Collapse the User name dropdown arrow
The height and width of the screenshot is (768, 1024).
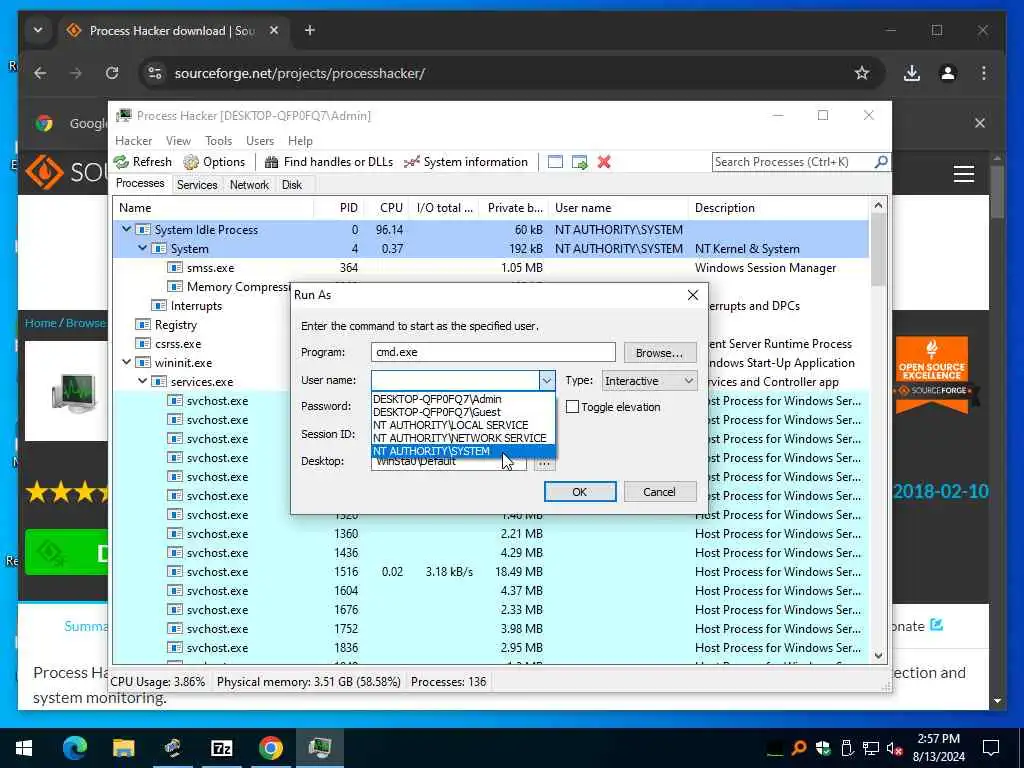(547, 380)
